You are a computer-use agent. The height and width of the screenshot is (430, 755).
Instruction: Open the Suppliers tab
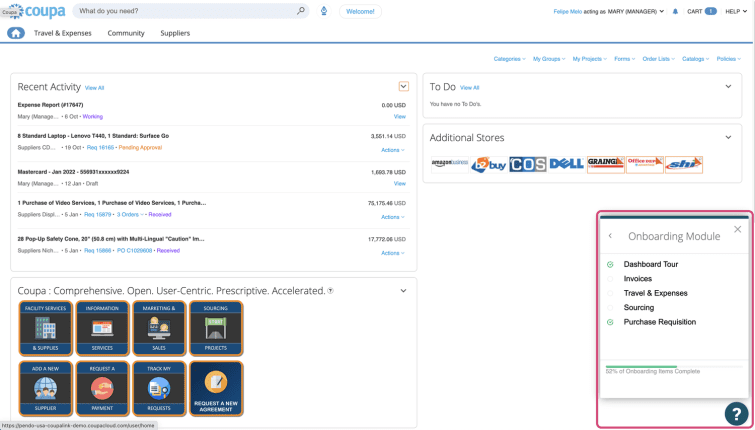click(175, 33)
